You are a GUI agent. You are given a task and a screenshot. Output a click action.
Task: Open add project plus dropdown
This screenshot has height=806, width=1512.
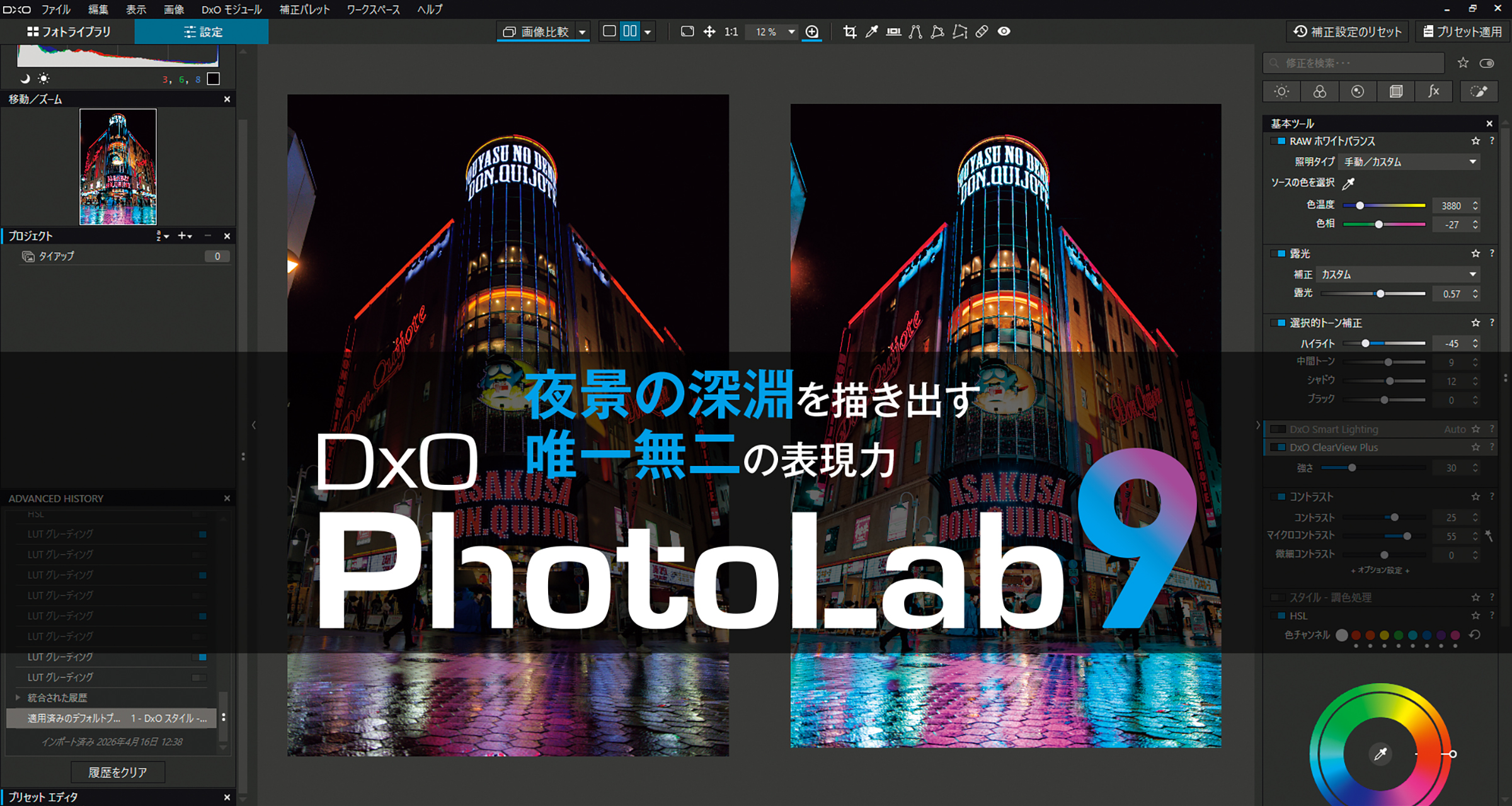185,236
